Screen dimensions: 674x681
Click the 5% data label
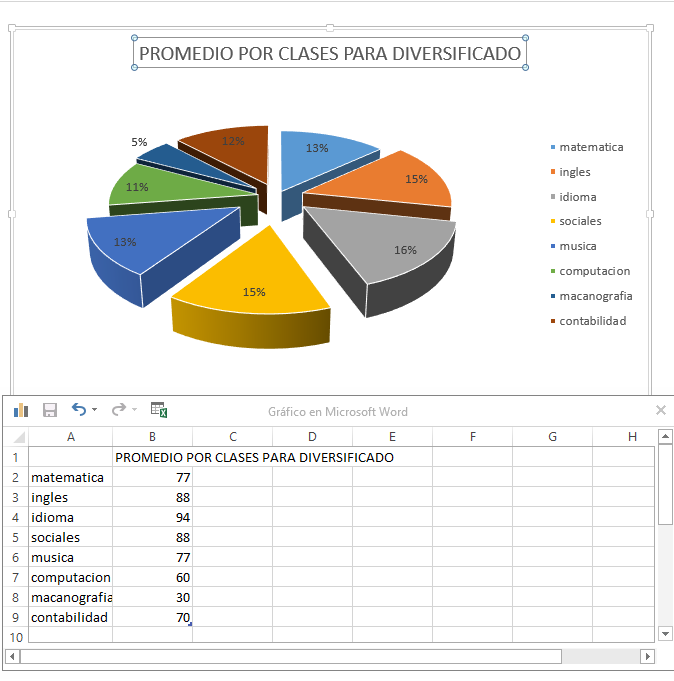click(x=139, y=142)
